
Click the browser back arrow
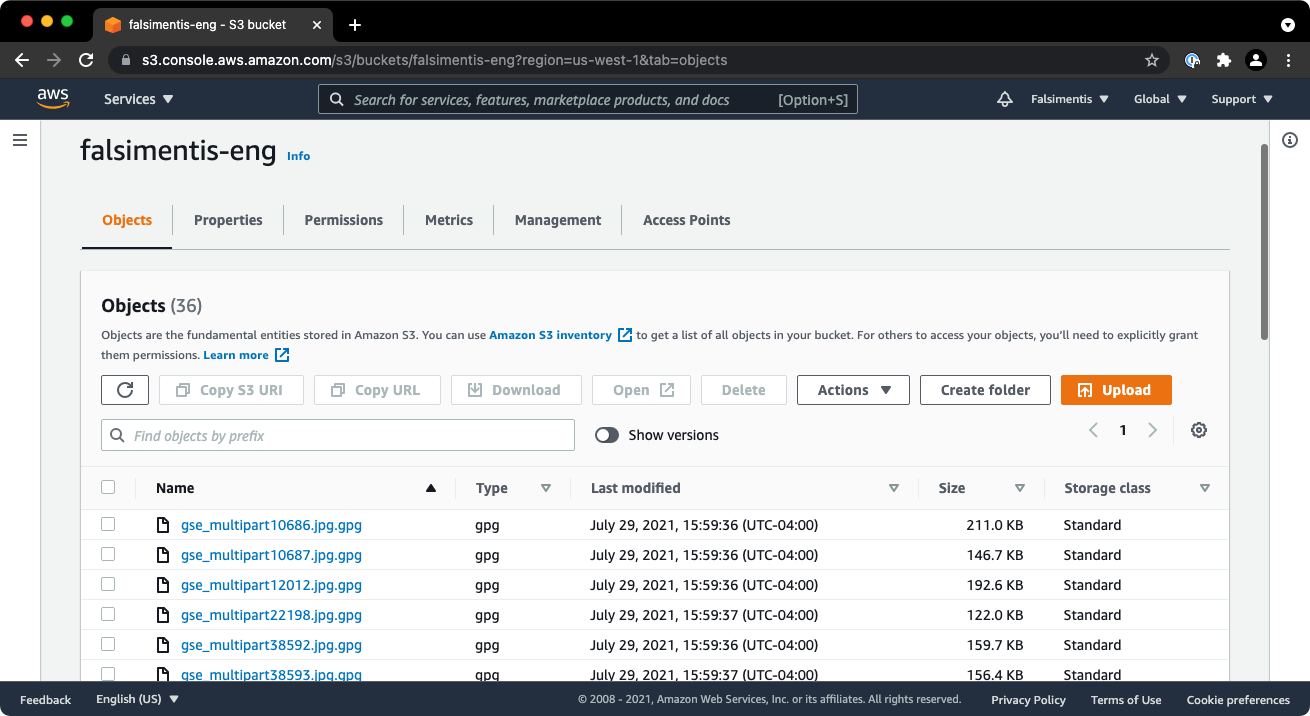pyautogui.click(x=22, y=60)
